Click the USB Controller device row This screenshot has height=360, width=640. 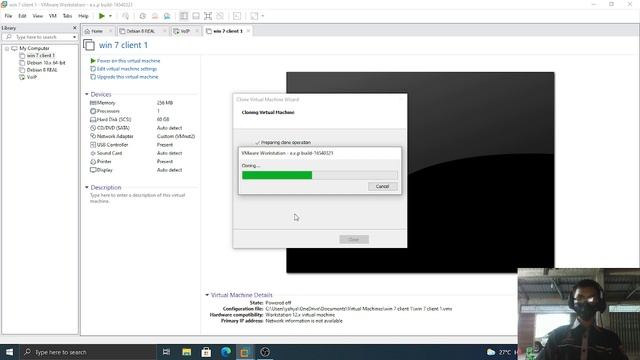pos(143,145)
